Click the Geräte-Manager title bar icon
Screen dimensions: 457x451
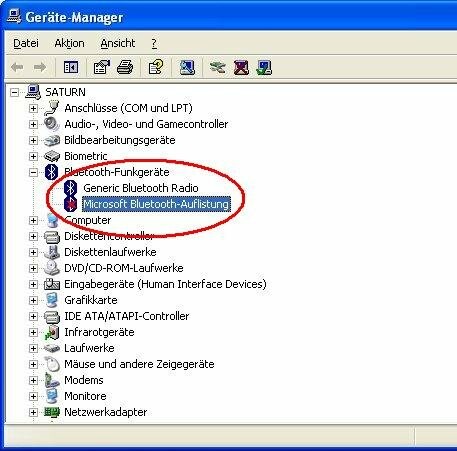click(x=14, y=16)
